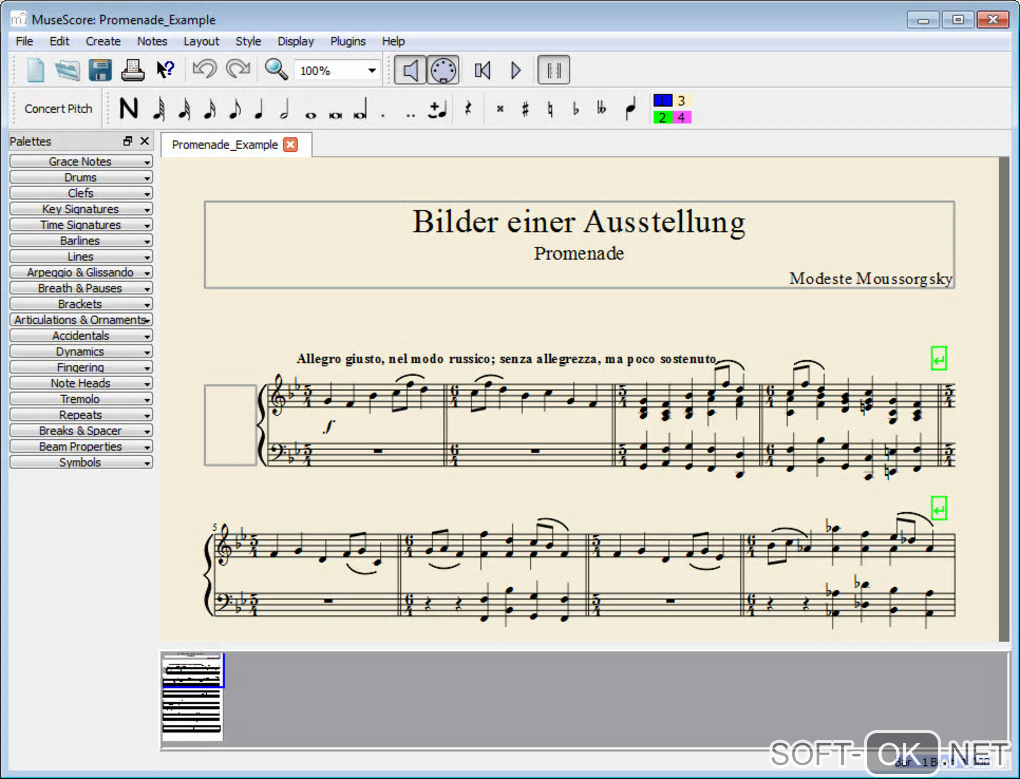The image size is (1020, 779).
Task: Undo the last action
Action: point(204,69)
